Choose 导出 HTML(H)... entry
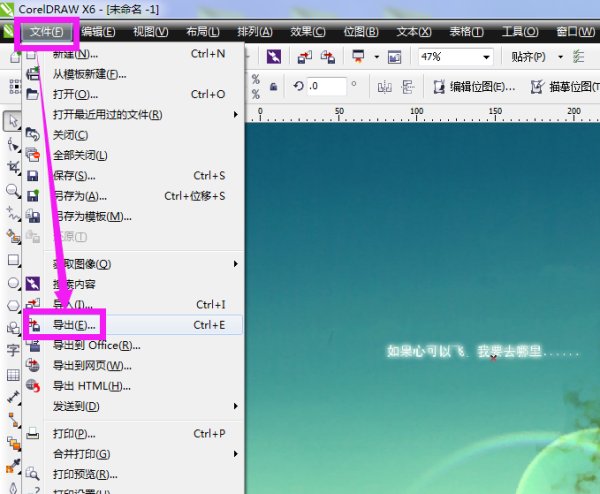The image size is (600, 494). (133, 386)
